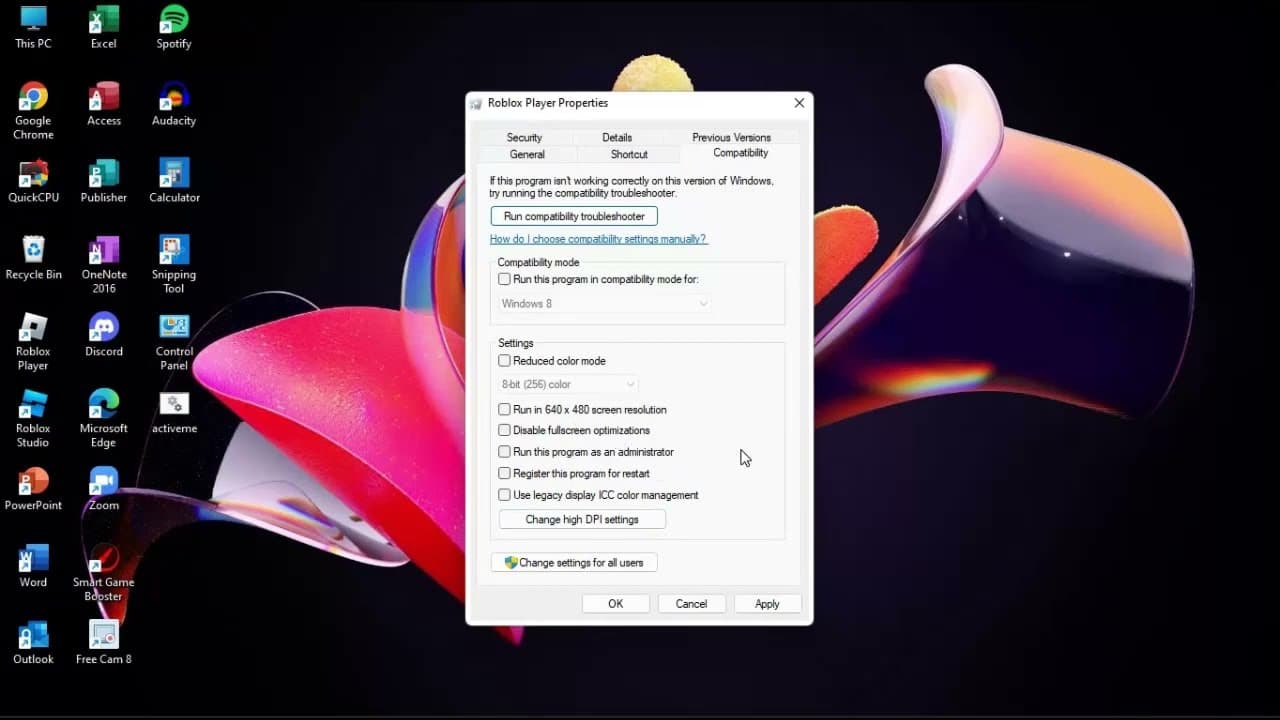
Task: Select the Outlook desktop shortcut
Action: (x=33, y=643)
